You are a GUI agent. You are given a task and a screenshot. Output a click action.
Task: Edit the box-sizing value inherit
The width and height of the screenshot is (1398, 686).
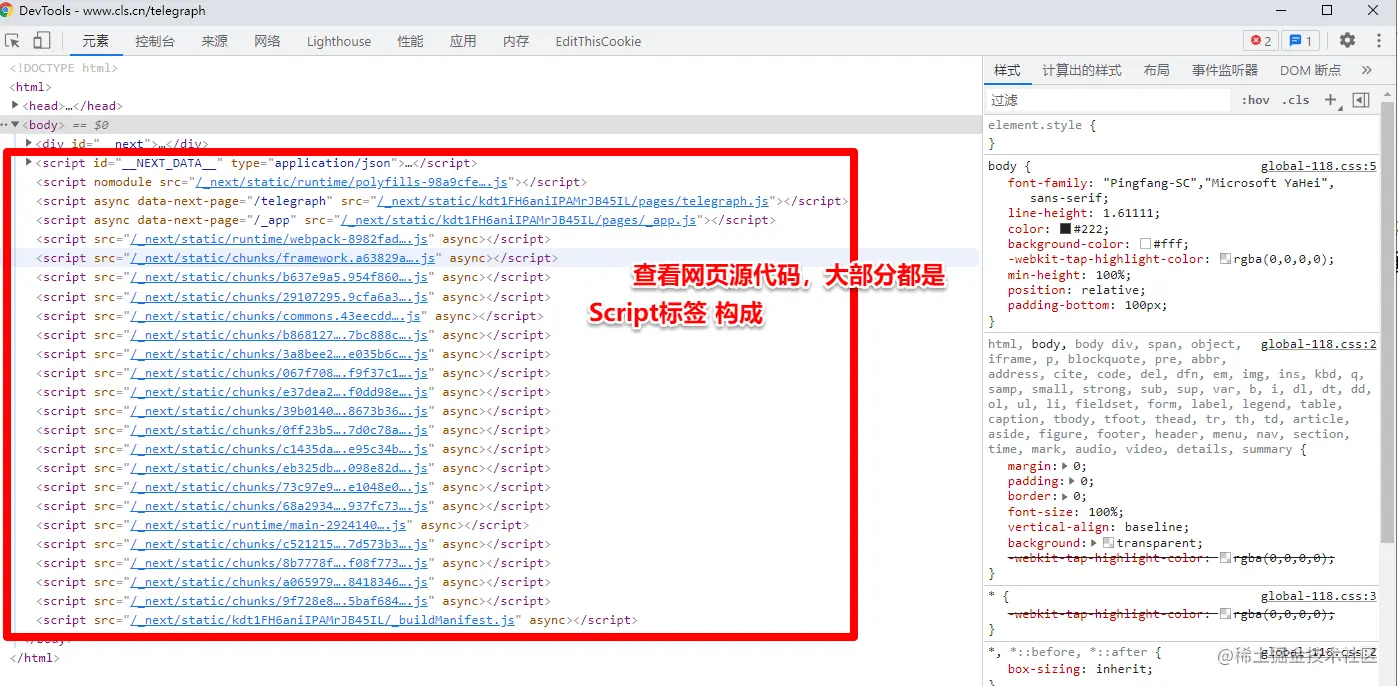pos(1122,669)
